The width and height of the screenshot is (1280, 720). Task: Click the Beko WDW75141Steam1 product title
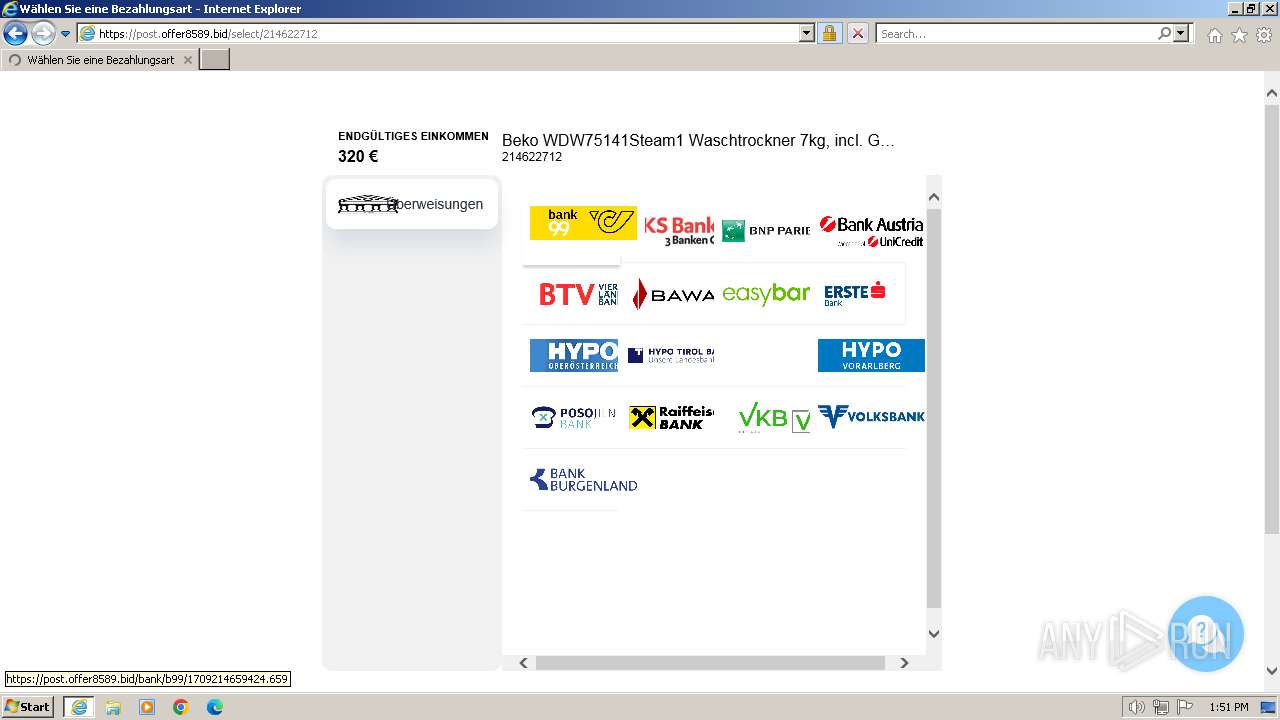(698, 141)
